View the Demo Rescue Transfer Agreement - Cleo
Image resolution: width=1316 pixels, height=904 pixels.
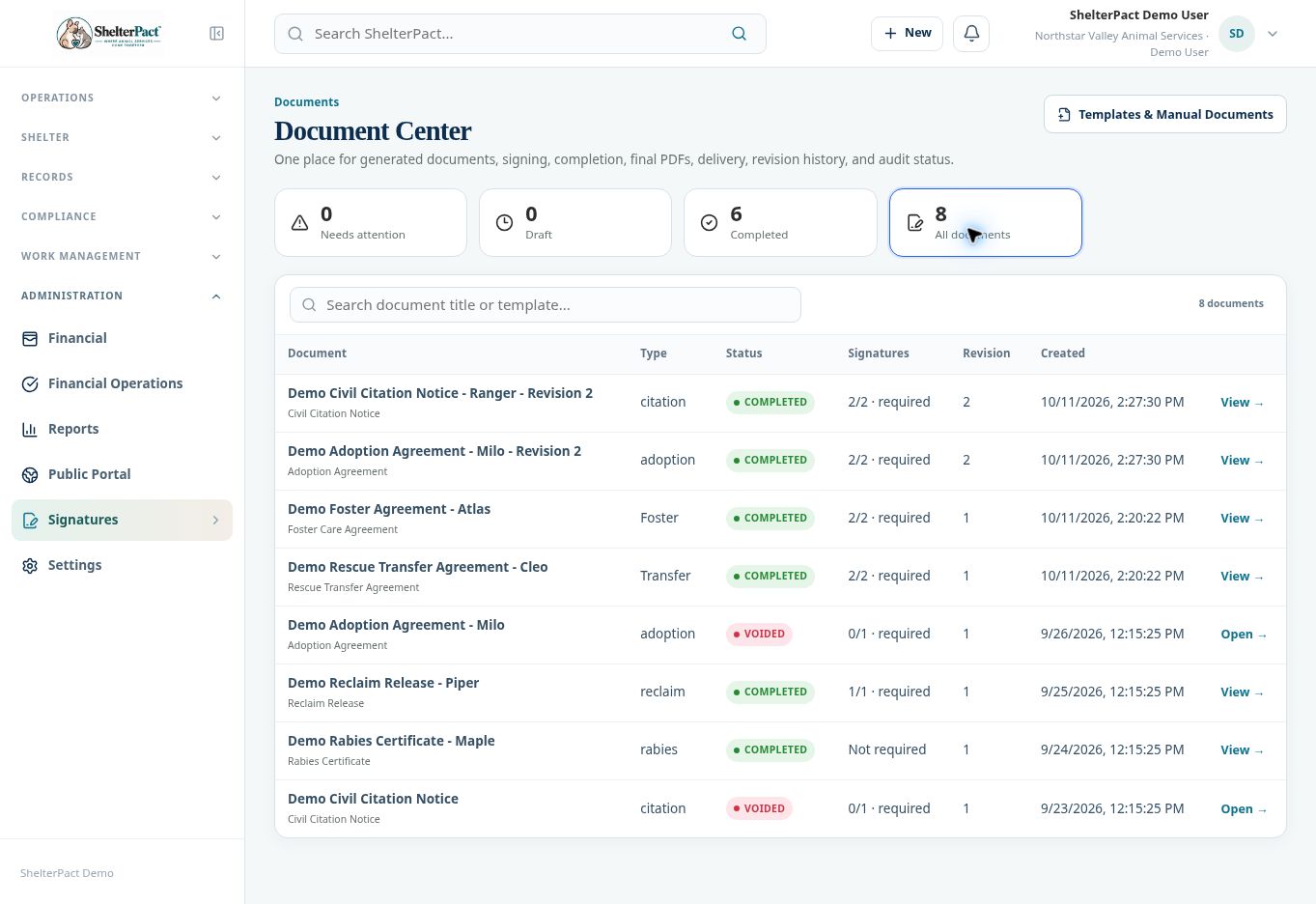click(1242, 577)
